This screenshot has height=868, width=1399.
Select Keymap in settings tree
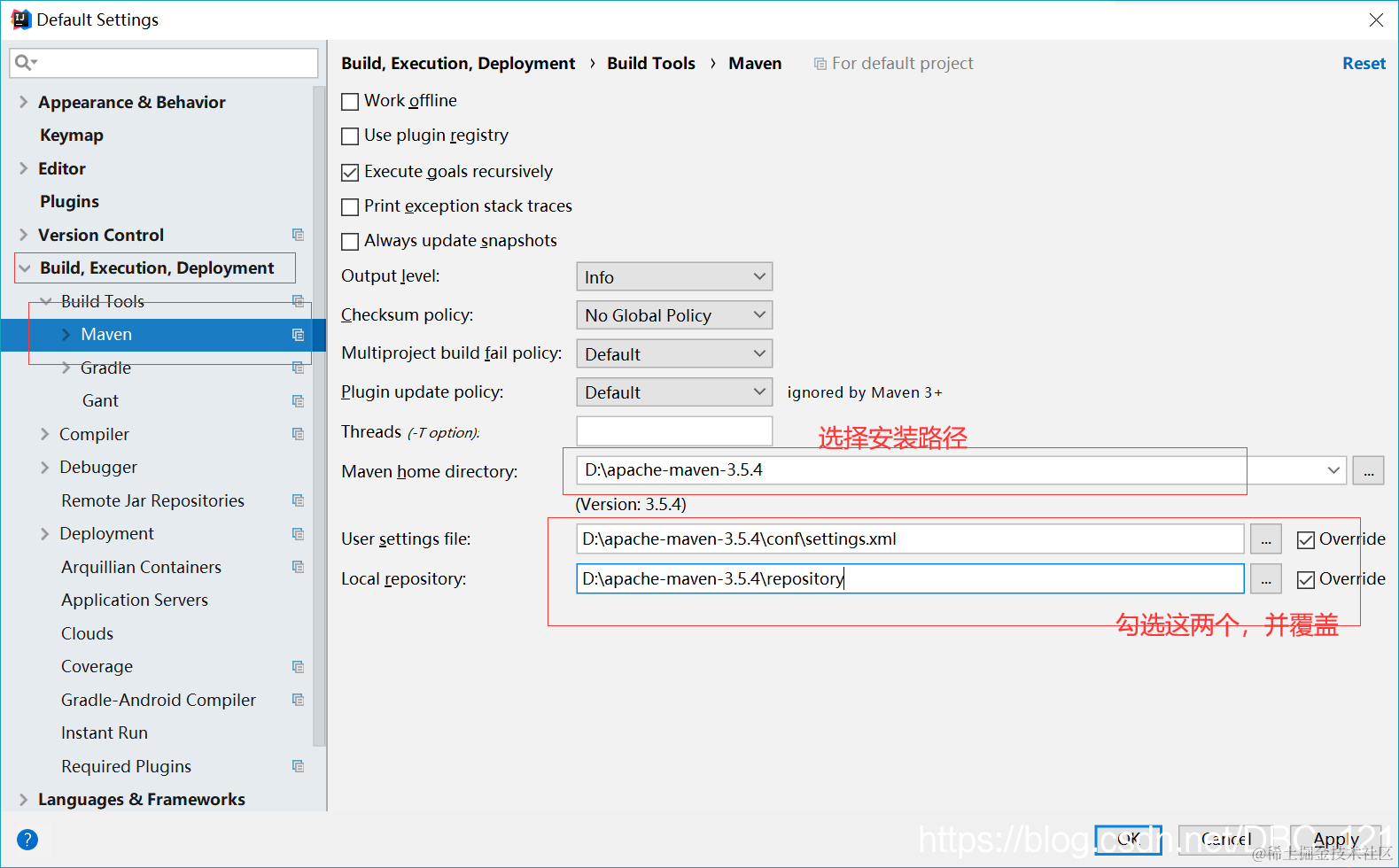72,136
